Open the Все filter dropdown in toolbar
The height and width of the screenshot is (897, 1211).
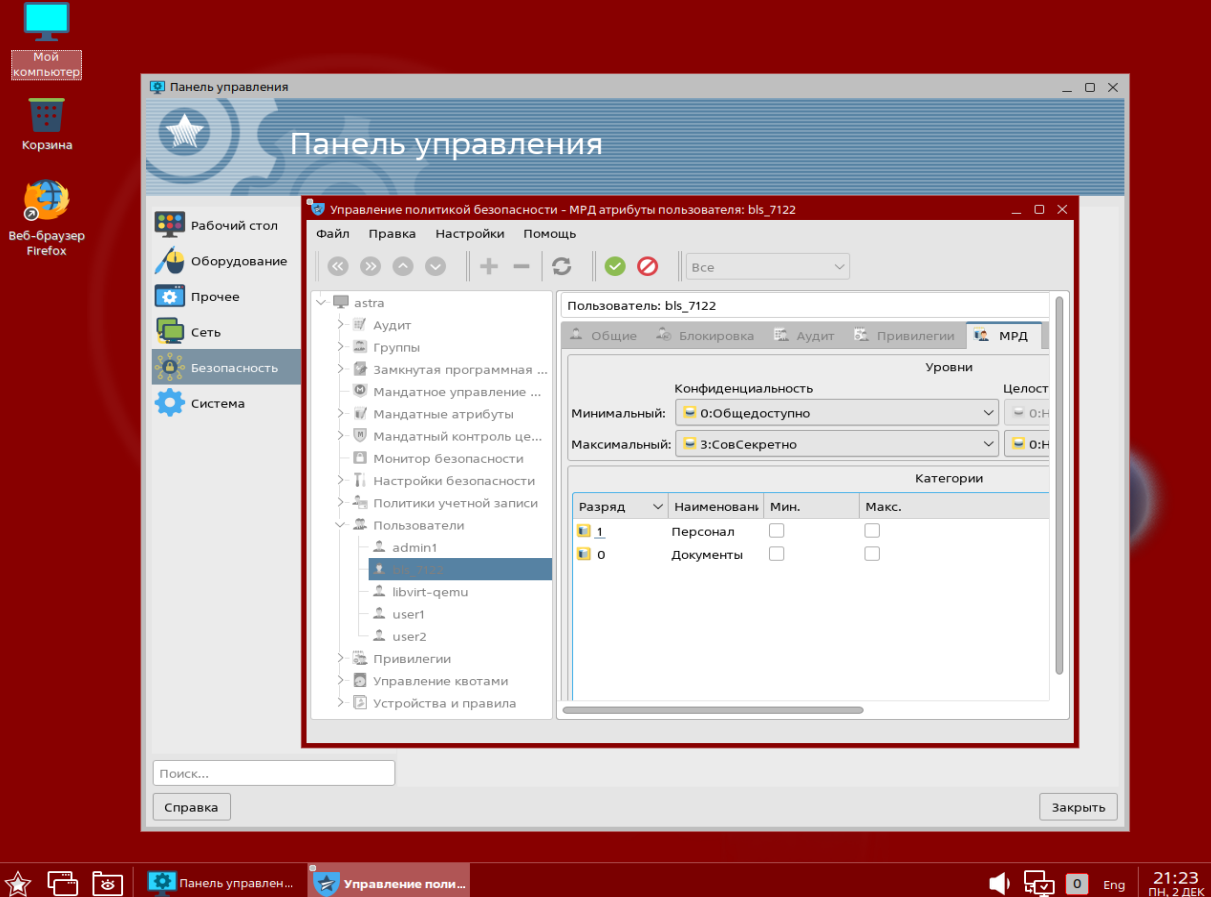coord(767,267)
